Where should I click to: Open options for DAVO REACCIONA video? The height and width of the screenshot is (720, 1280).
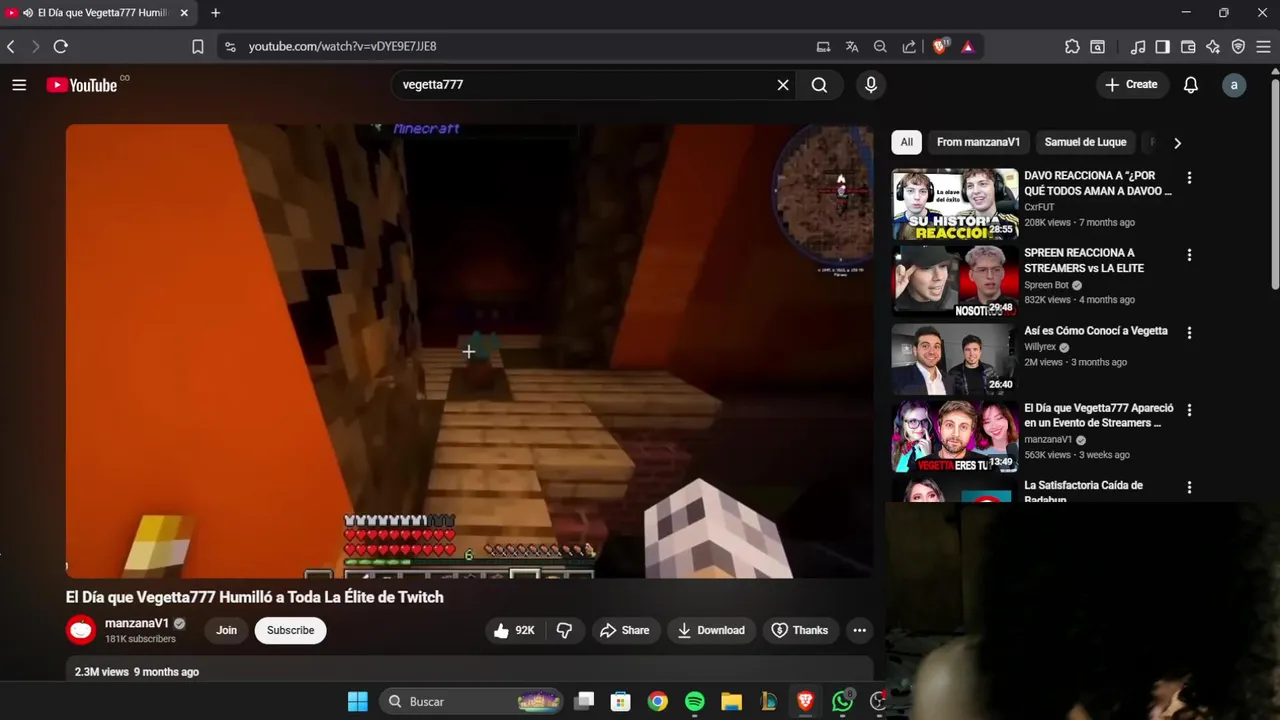click(1189, 178)
